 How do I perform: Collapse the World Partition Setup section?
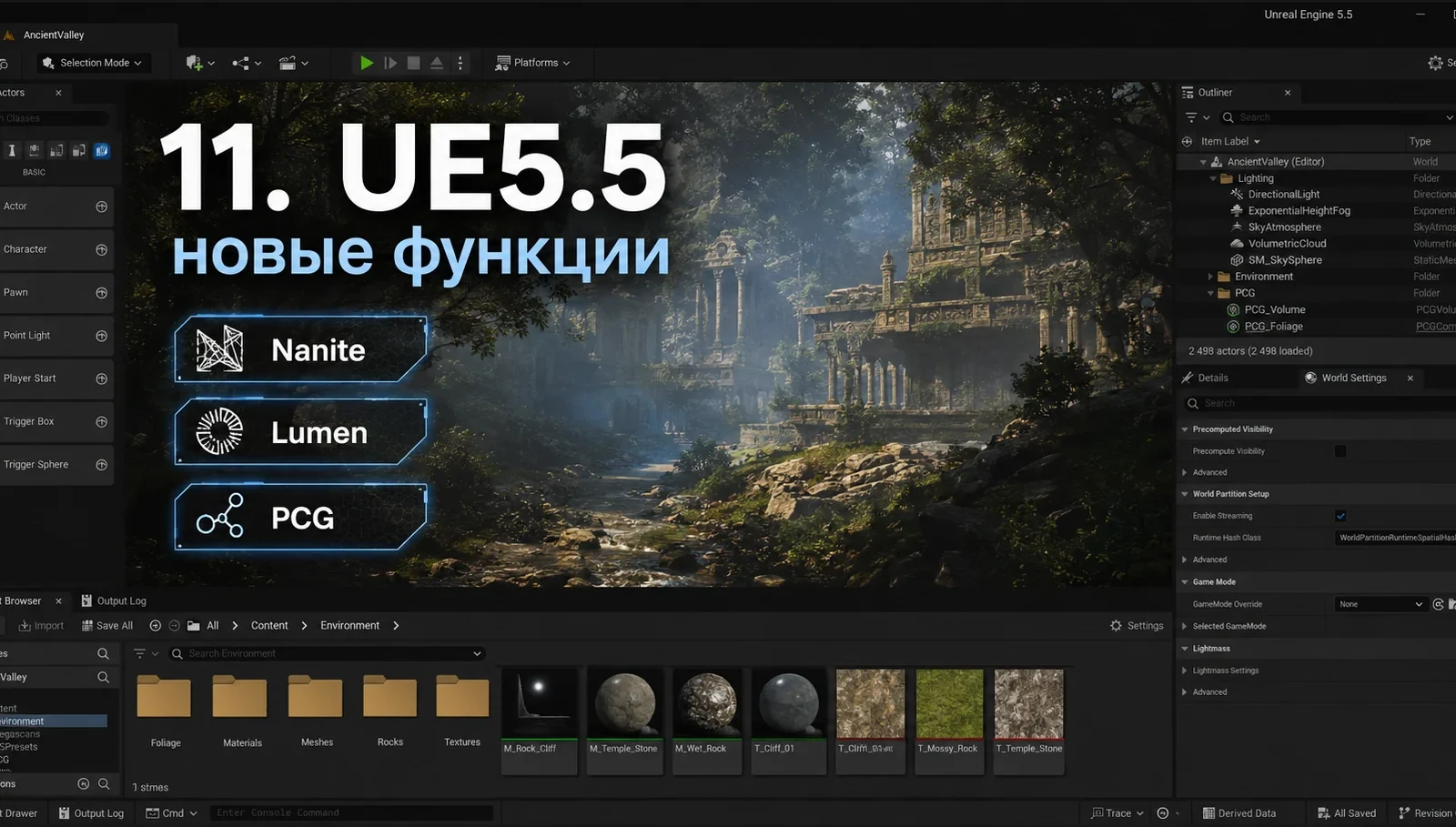pos(1185,494)
